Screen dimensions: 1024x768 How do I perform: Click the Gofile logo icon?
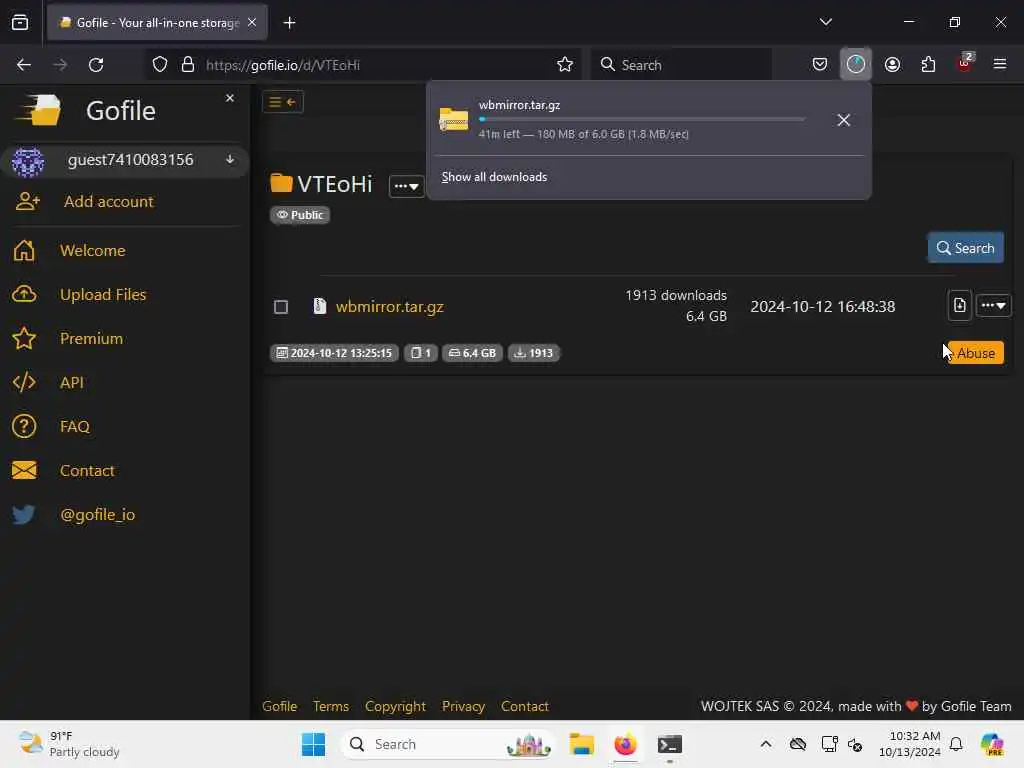[39, 110]
